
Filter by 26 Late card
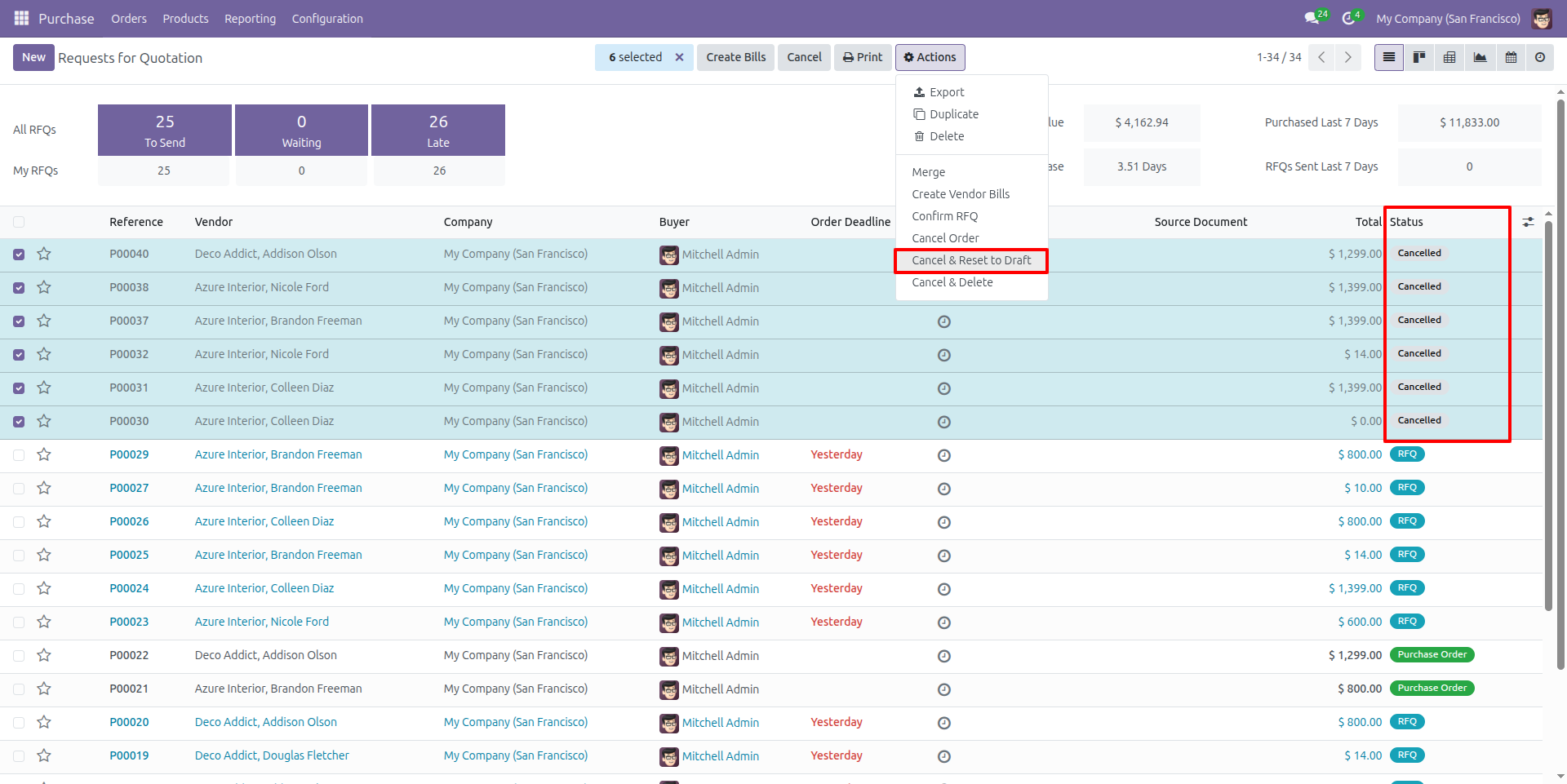438,130
